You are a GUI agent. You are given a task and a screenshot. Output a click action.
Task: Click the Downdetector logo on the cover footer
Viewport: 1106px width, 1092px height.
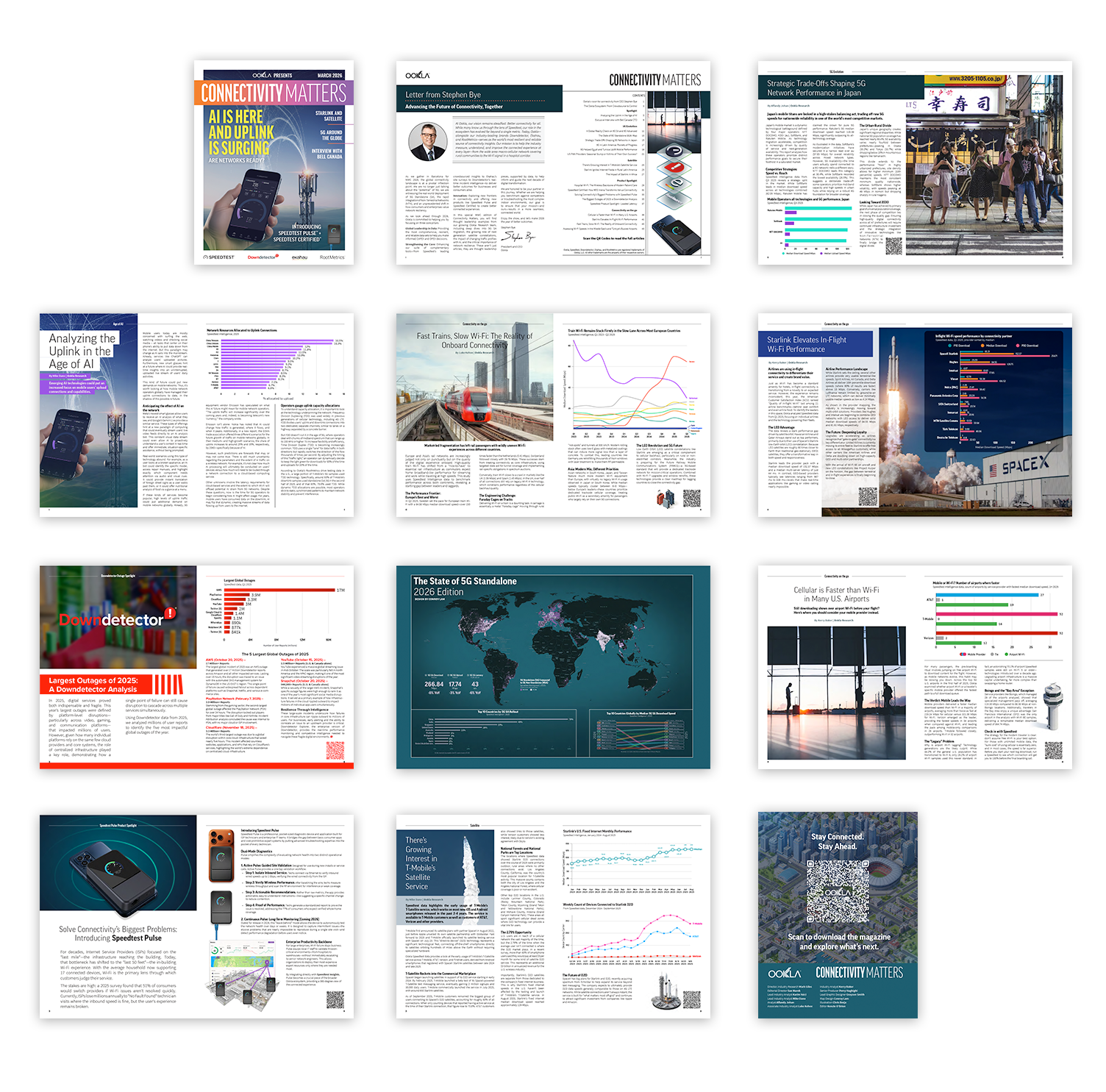263,257
